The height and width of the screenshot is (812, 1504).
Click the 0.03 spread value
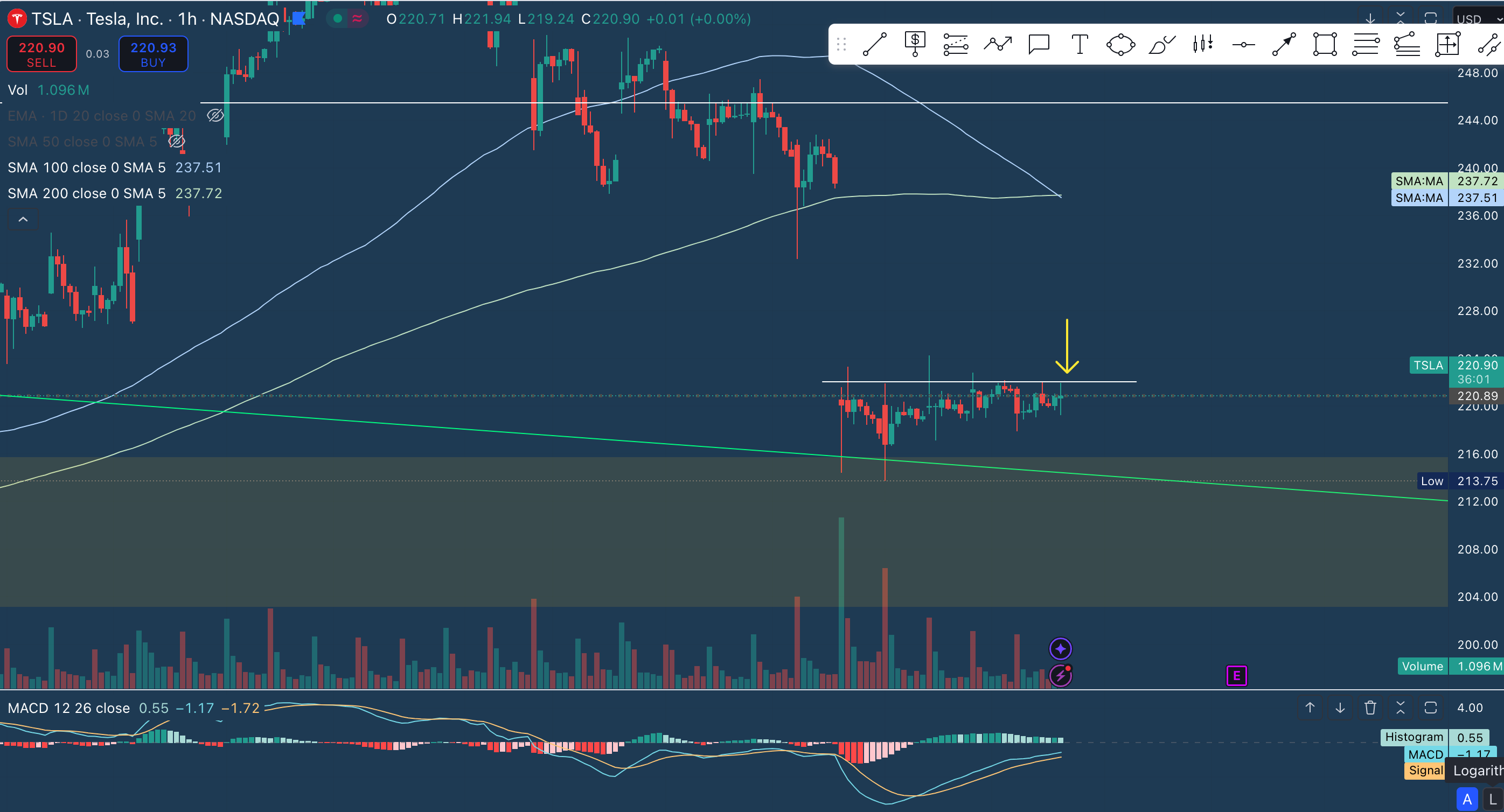point(98,54)
